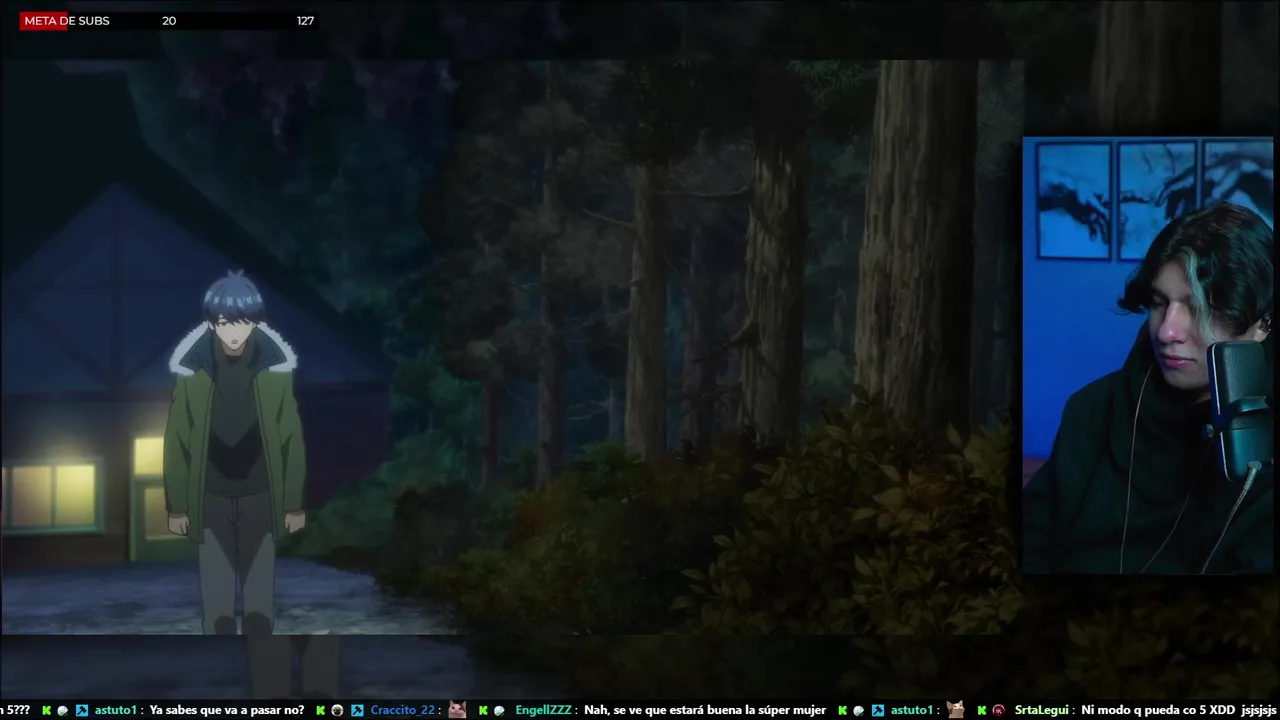Click the META DE SUBS goal progress bar
1280x720 pixels.
(x=168, y=21)
